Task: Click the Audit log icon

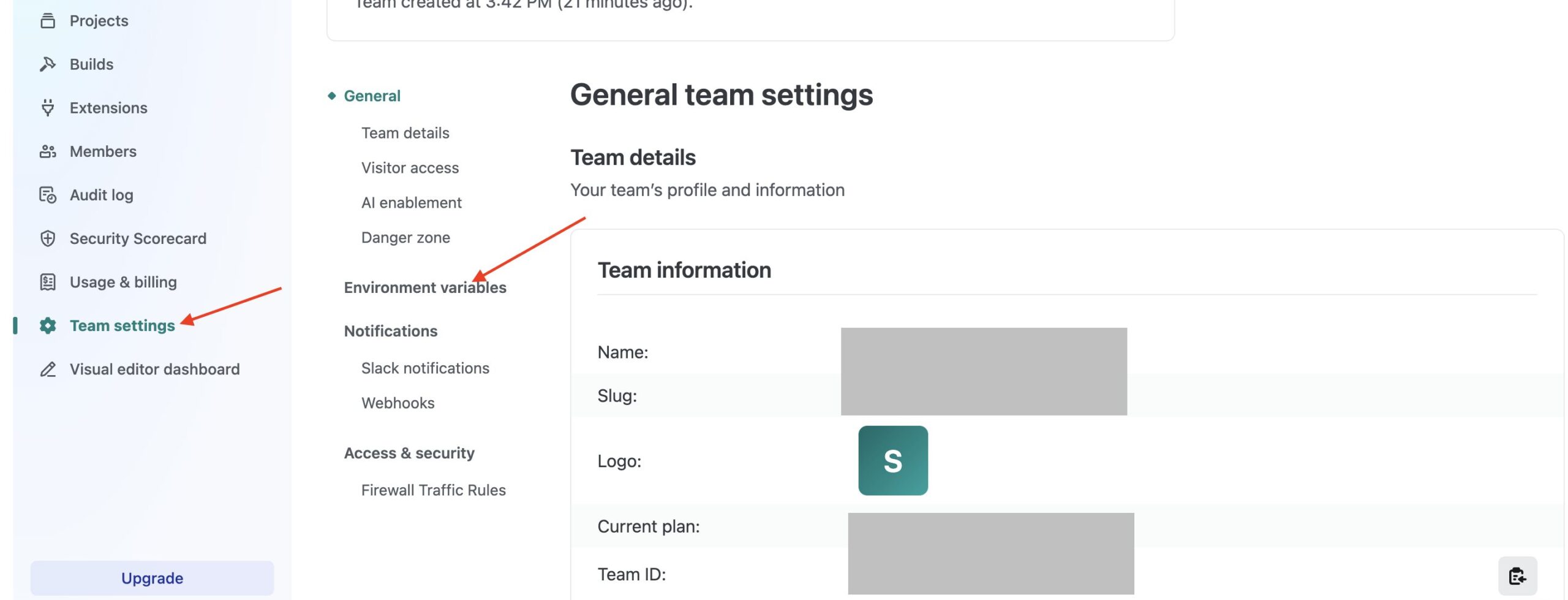Action: (x=48, y=195)
